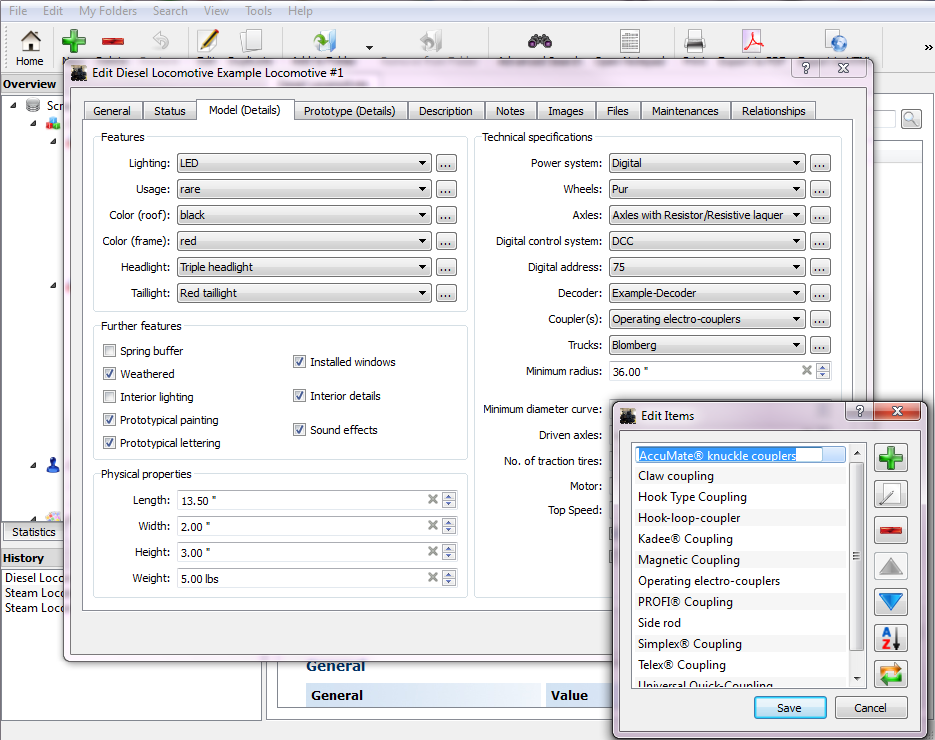Open the help question mark in Edit Items dialog
Screen dimensions: 935x740
click(859, 410)
